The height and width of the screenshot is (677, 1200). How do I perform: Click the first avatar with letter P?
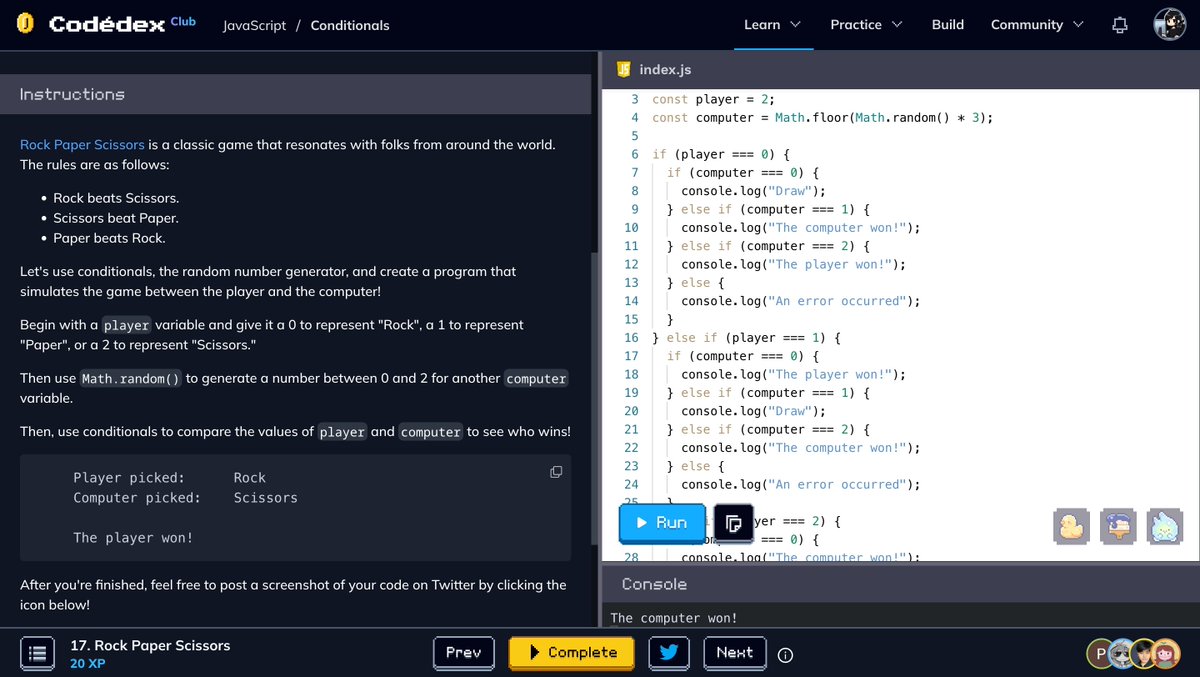coord(1101,654)
